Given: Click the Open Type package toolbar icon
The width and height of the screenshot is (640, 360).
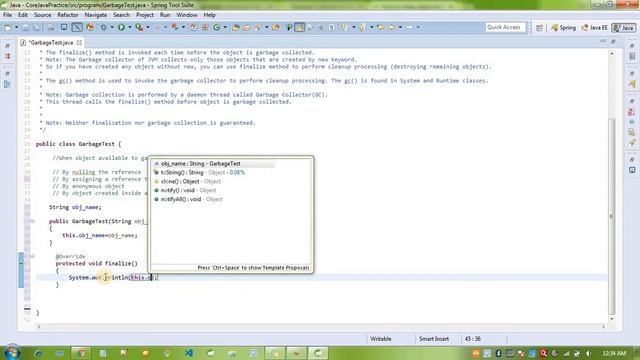Looking at the screenshot, I should coord(236,27).
